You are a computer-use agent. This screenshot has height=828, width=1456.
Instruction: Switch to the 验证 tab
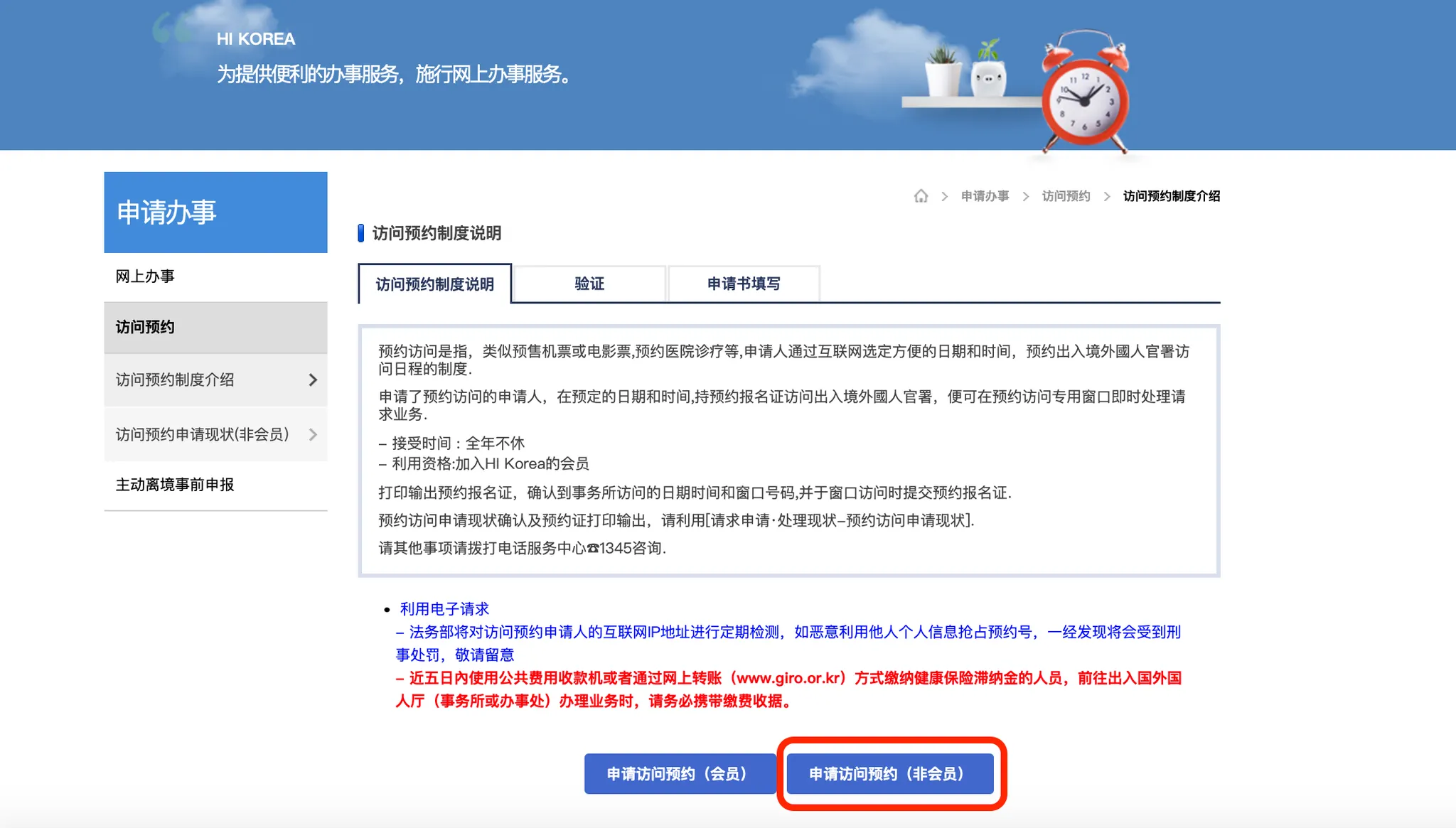tap(589, 284)
